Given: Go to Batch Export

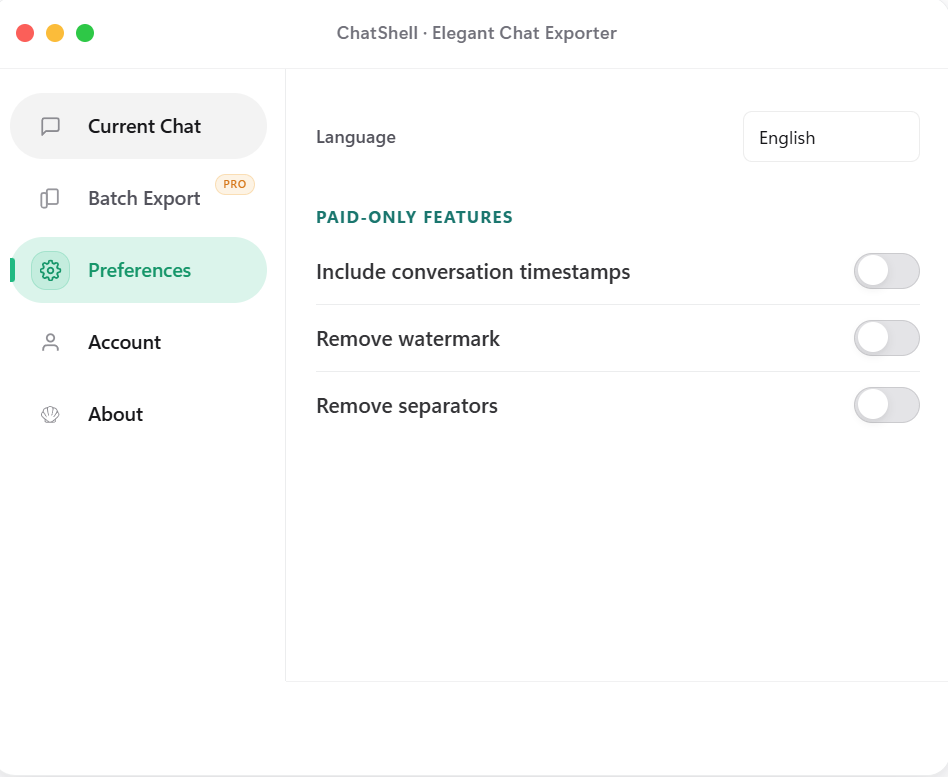Looking at the screenshot, I should 144,198.
